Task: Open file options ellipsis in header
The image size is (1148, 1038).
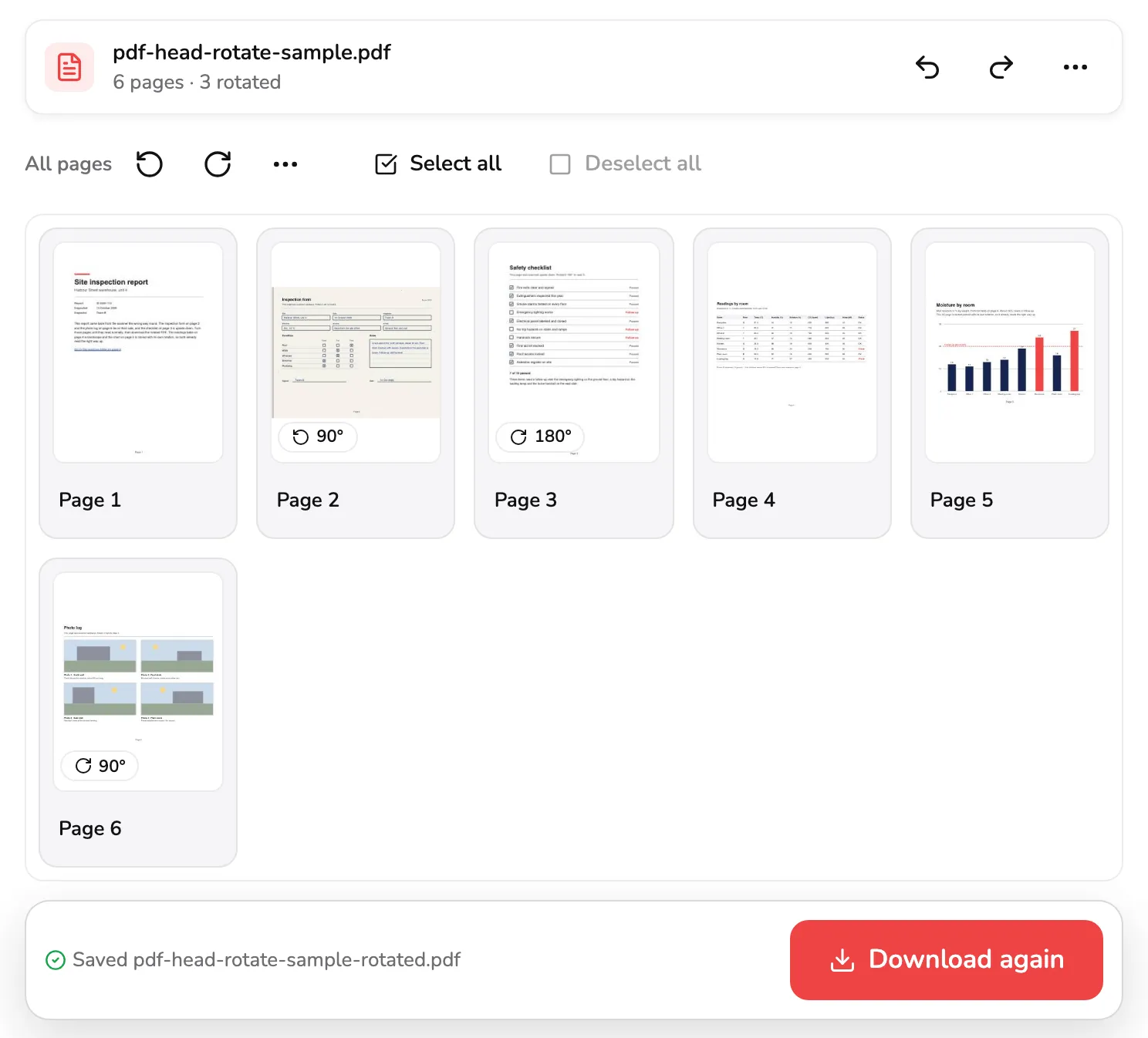Action: pyautogui.click(x=1075, y=67)
